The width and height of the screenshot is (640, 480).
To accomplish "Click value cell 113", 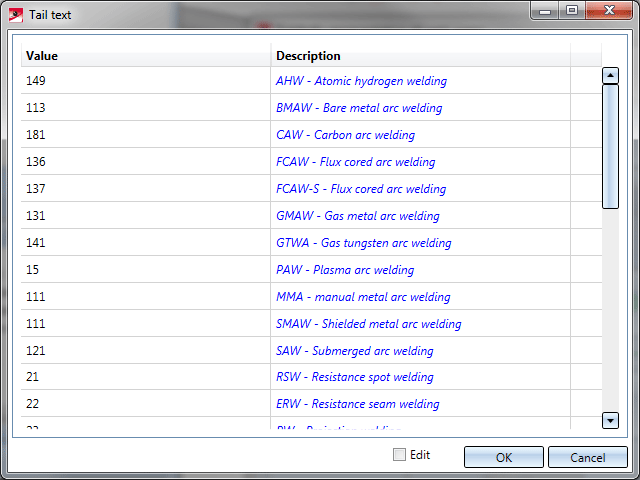I will coord(146,107).
